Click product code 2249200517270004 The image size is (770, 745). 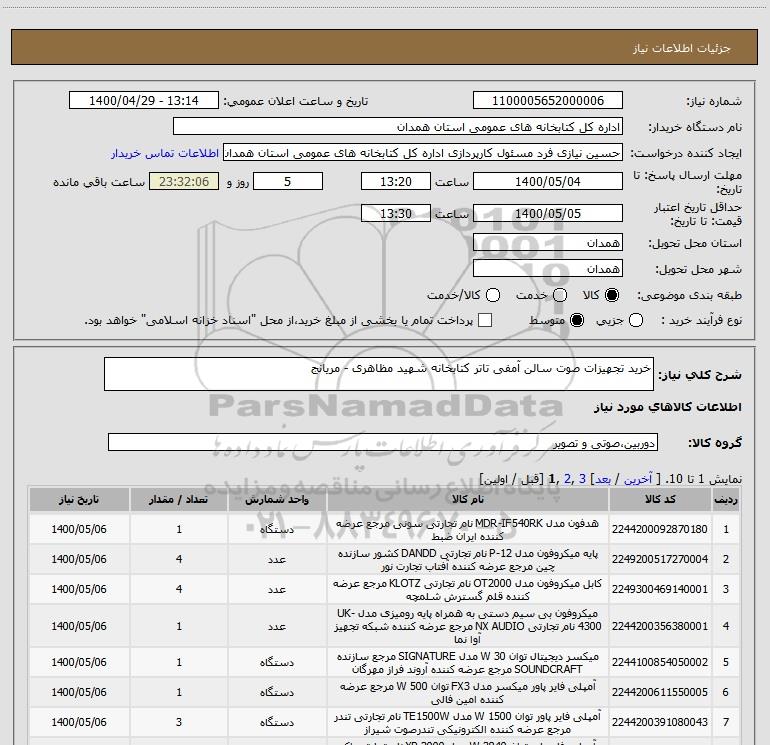[x=660, y=559]
